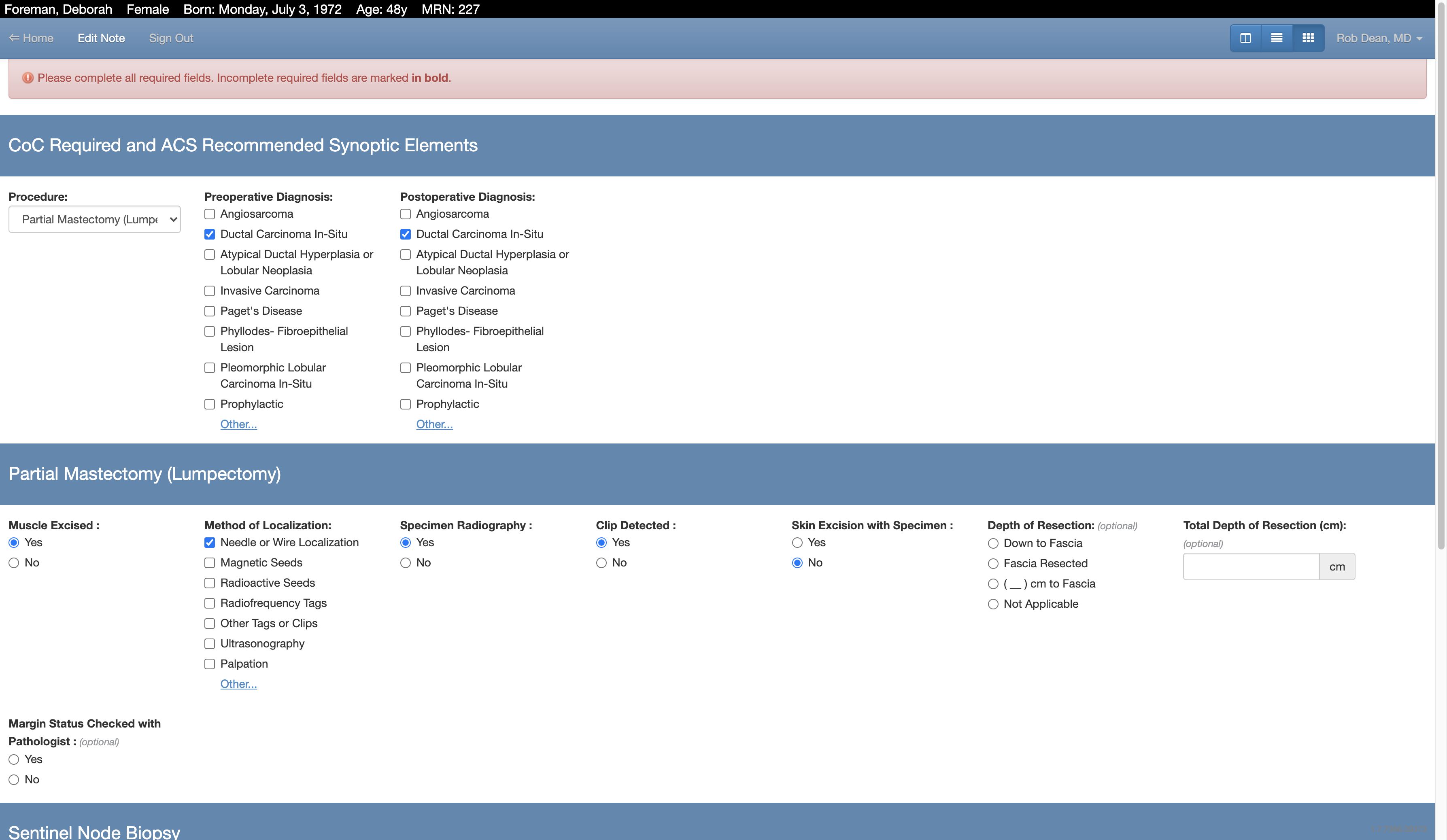Expand Other localization method options

[238, 684]
